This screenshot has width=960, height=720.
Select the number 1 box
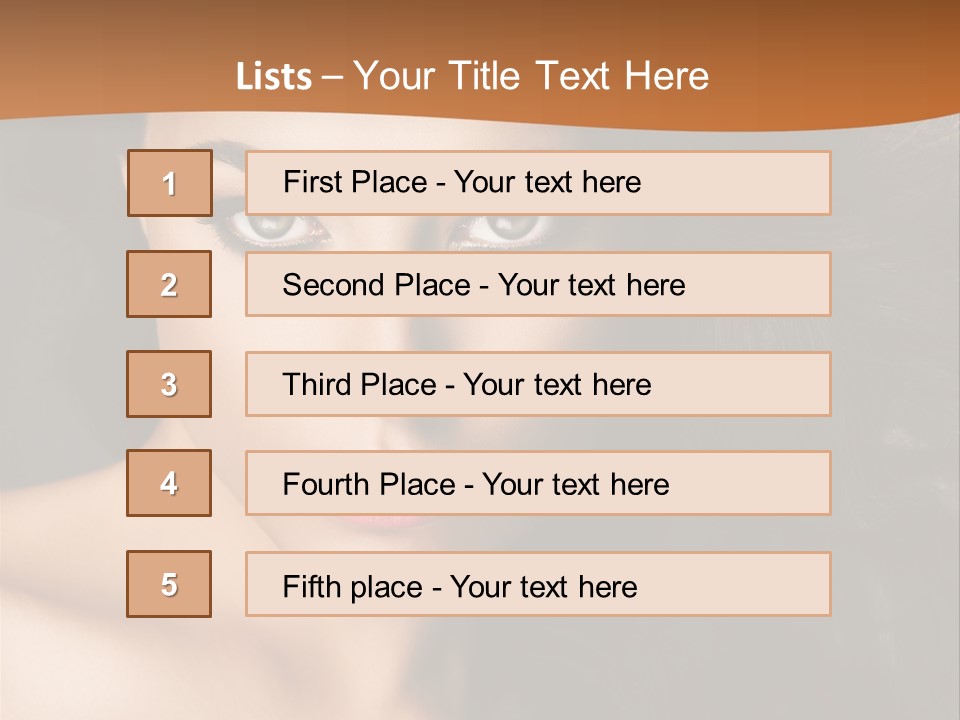point(170,183)
